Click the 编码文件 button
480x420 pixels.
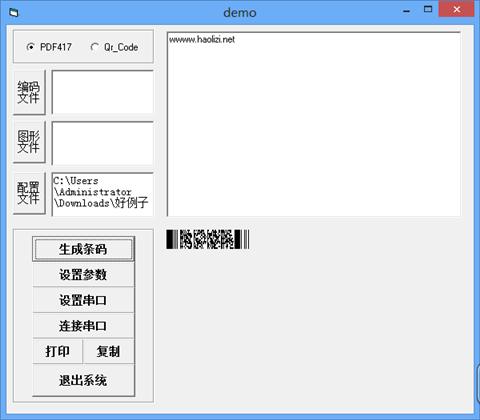[29, 92]
